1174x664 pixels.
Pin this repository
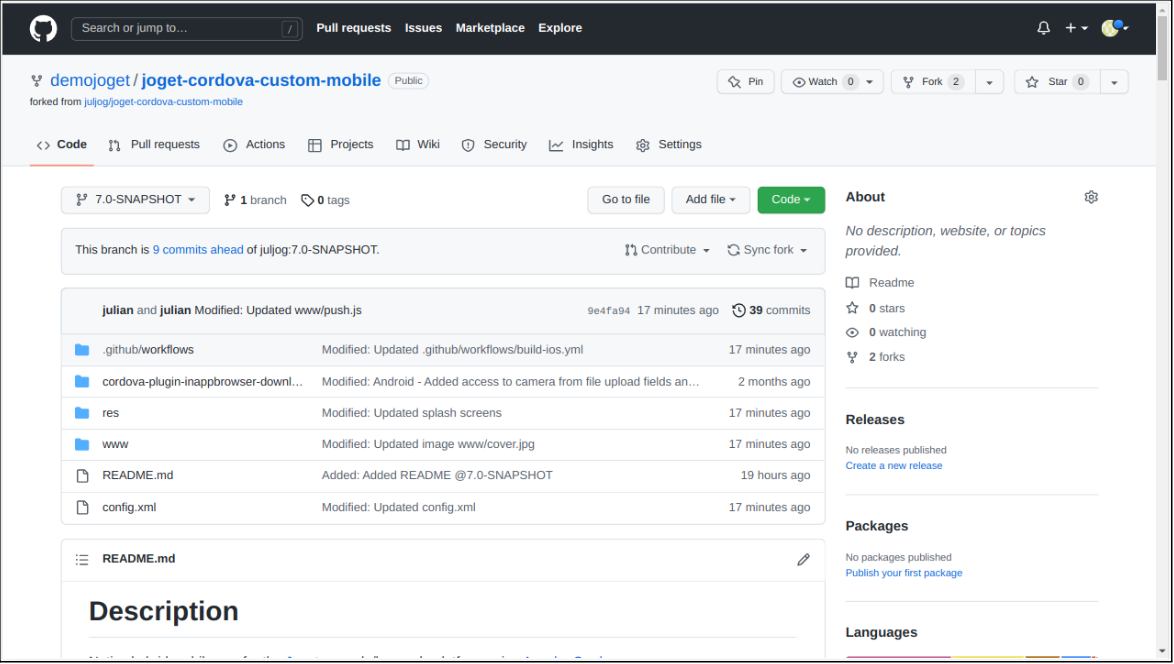(746, 82)
